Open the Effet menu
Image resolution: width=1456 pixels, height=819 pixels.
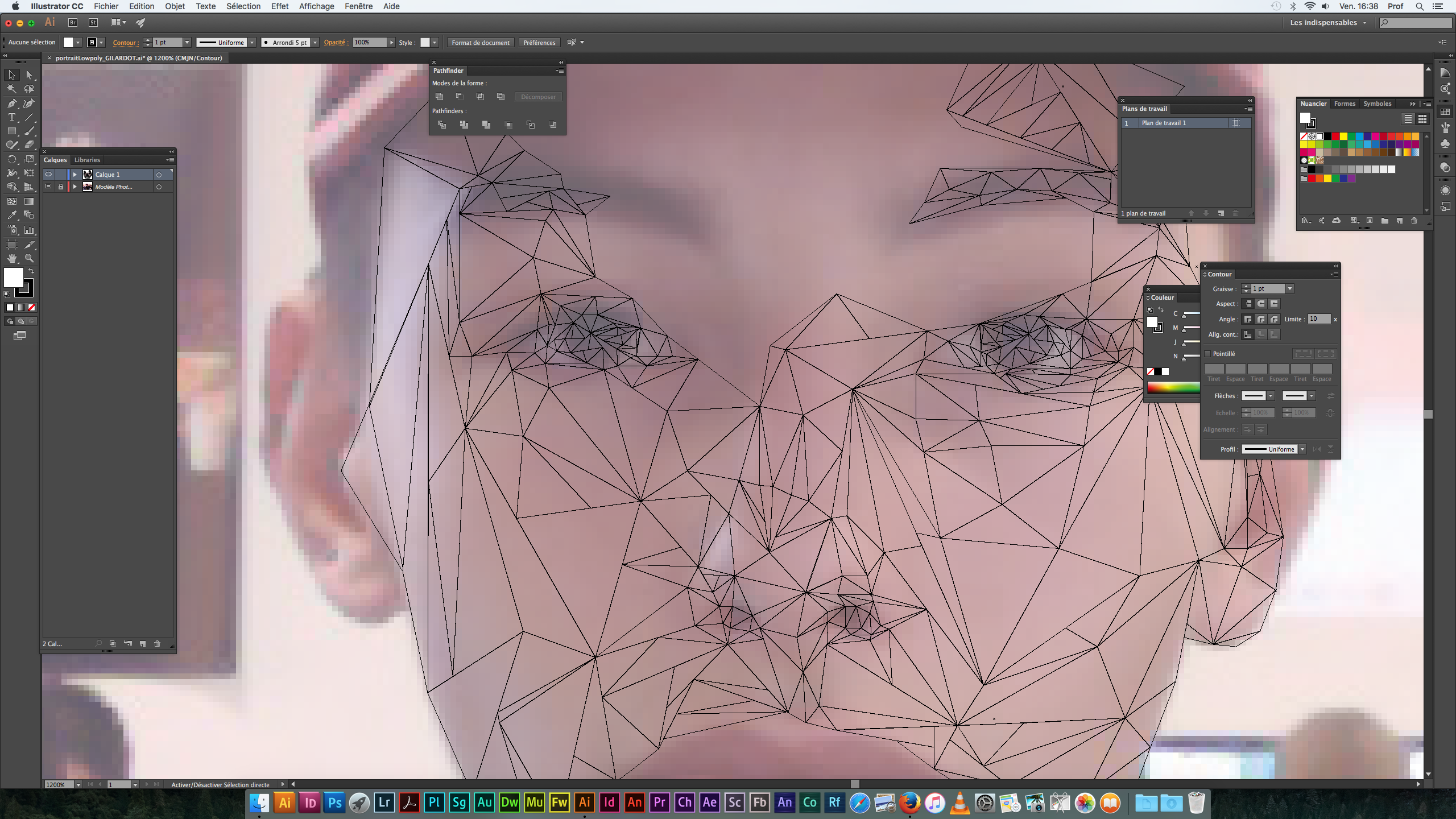[279, 6]
